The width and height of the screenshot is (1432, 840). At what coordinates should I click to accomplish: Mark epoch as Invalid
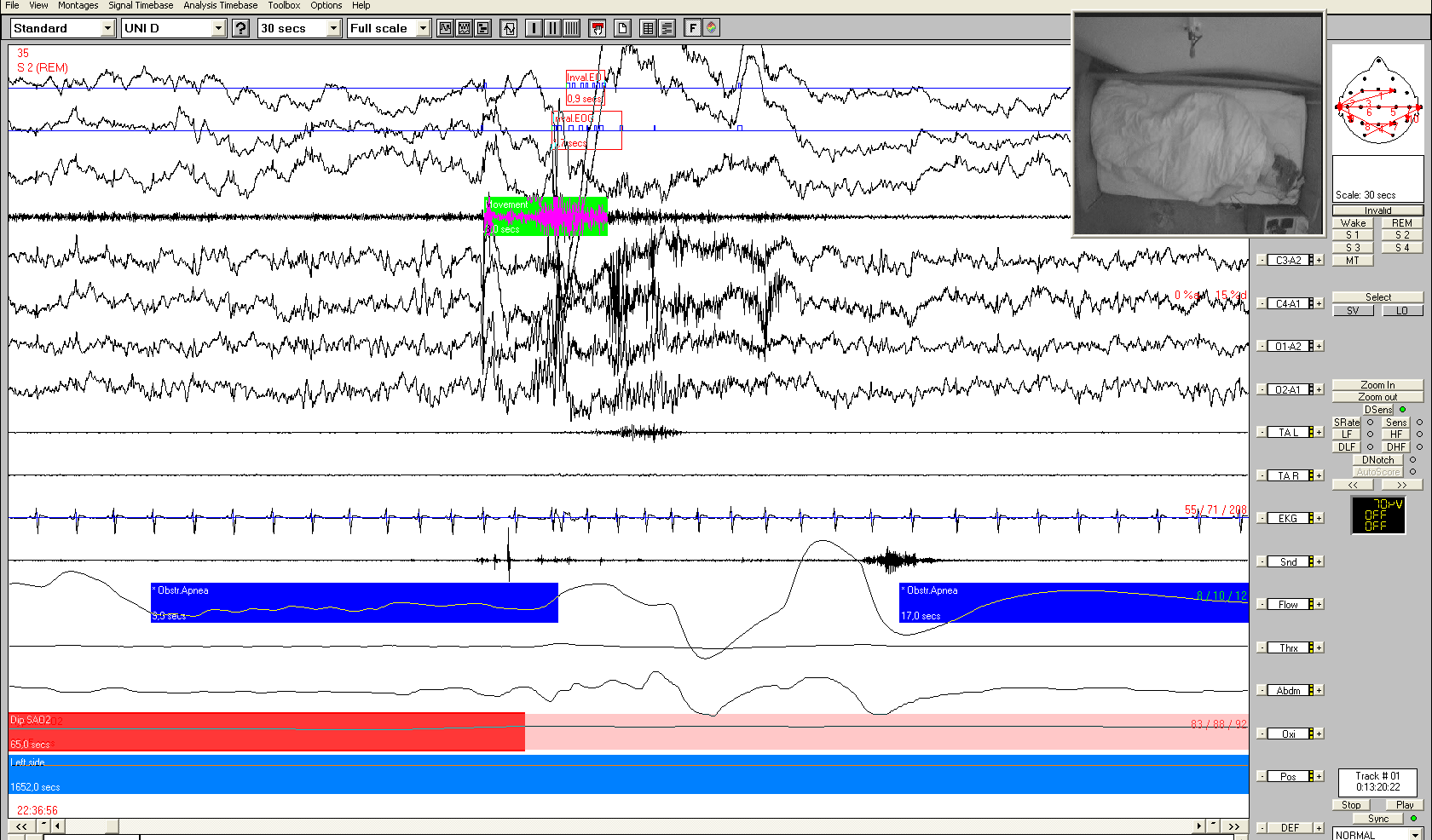(1377, 210)
